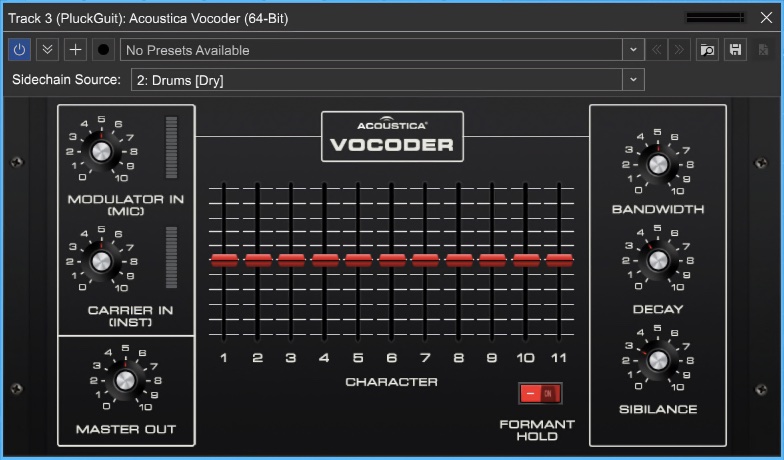Click the 'BANDWIDTH' label
The image size is (784, 460).
pos(658,209)
